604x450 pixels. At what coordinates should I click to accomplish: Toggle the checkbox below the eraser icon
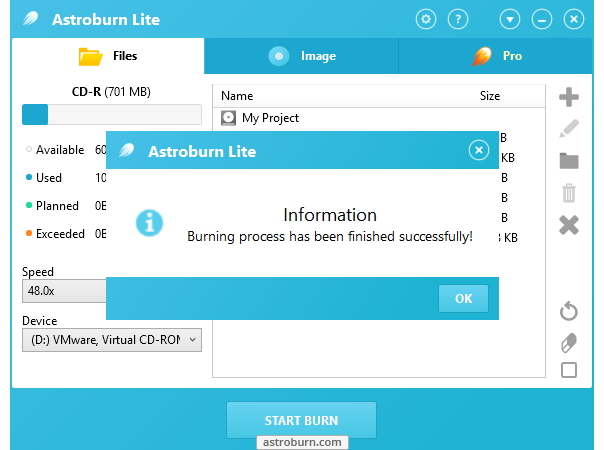point(569,370)
